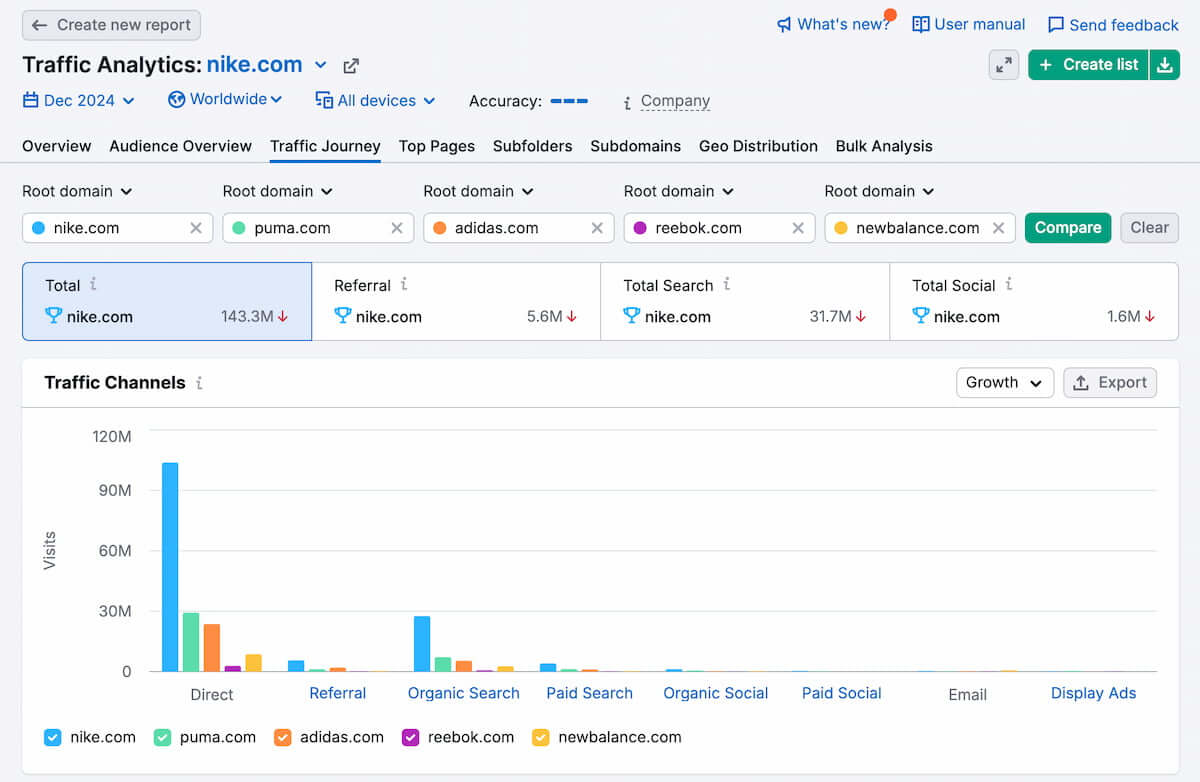Click the User manual book icon
The height and width of the screenshot is (782, 1200).
[x=921, y=24]
